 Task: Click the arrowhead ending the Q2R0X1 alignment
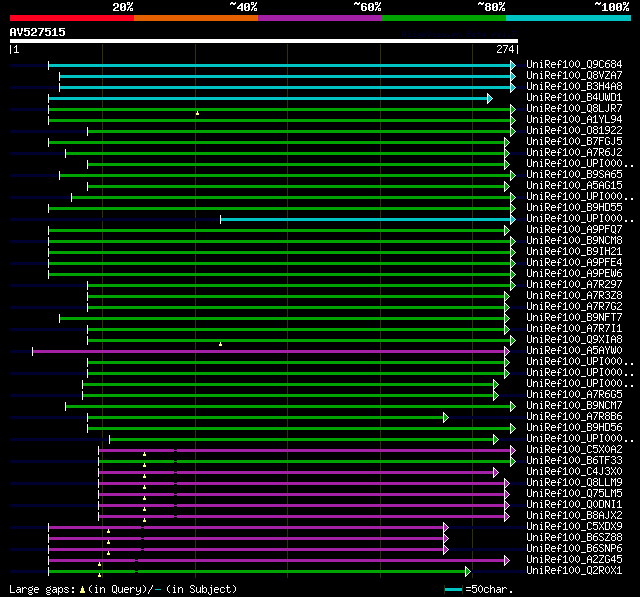tap(468, 572)
